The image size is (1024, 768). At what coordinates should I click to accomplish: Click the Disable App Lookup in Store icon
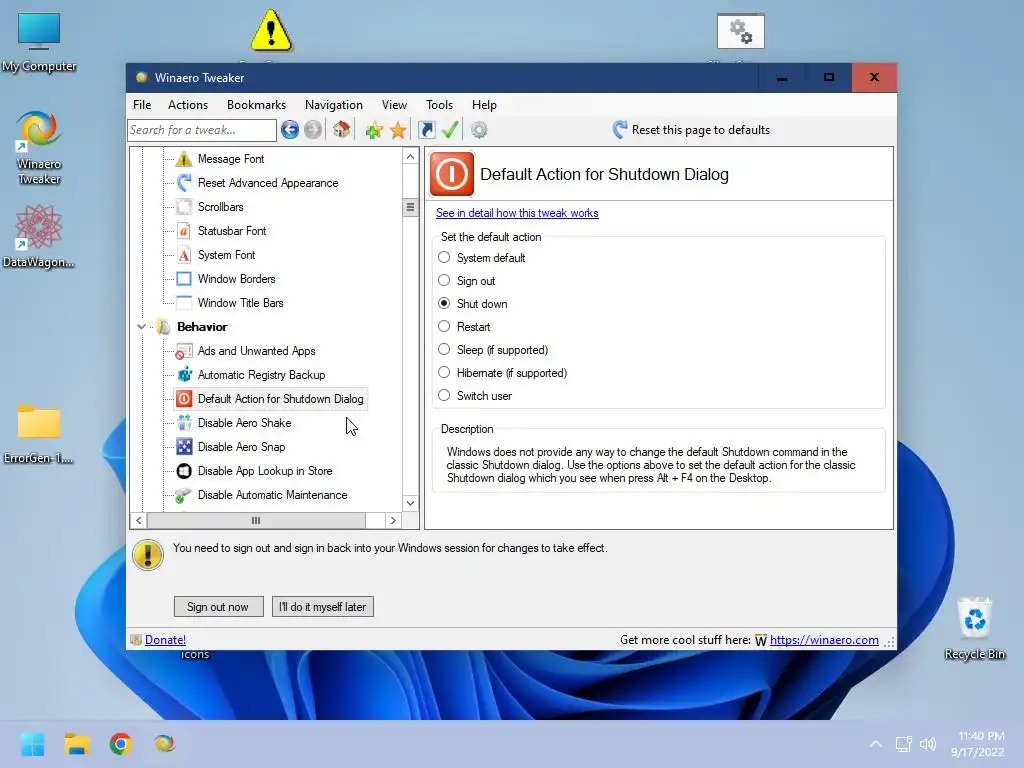tap(184, 471)
